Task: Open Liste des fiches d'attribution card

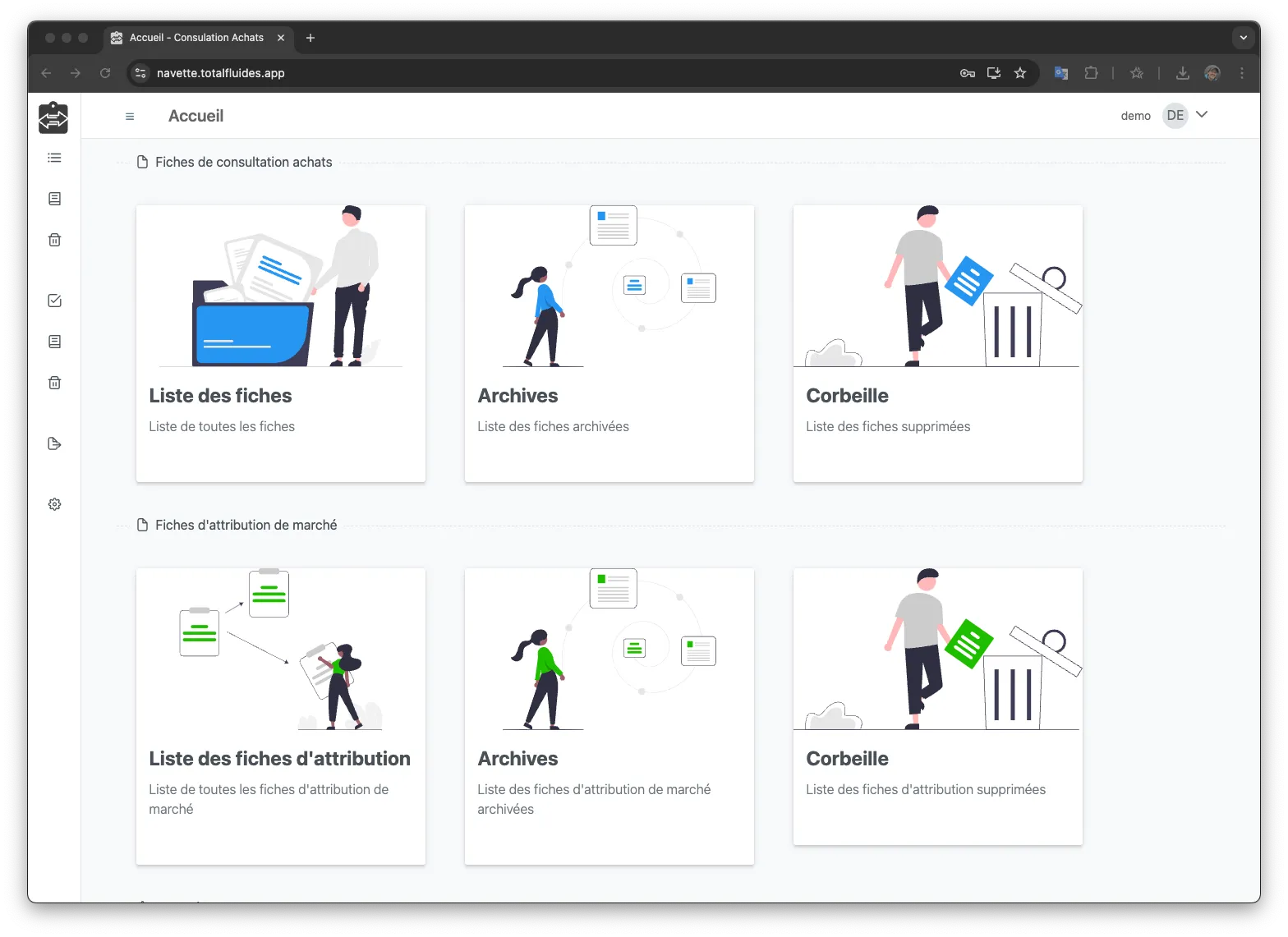Action: (281, 715)
